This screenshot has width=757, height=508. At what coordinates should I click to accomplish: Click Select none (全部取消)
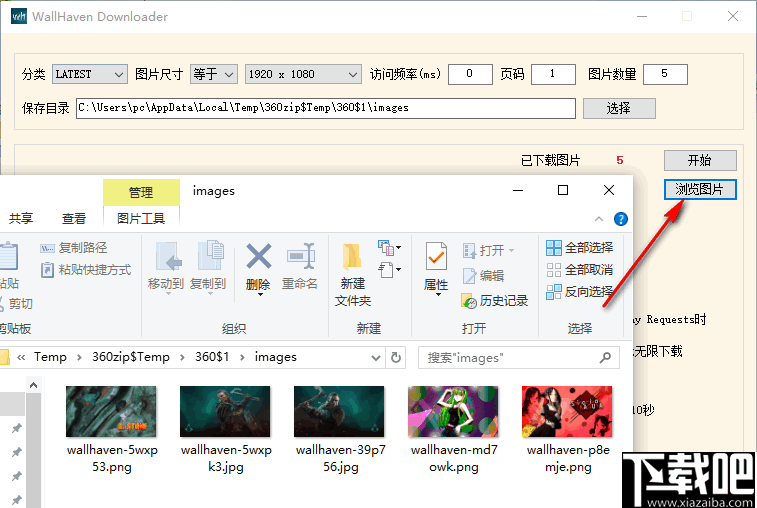pyautogui.click(x=579, y=269)
